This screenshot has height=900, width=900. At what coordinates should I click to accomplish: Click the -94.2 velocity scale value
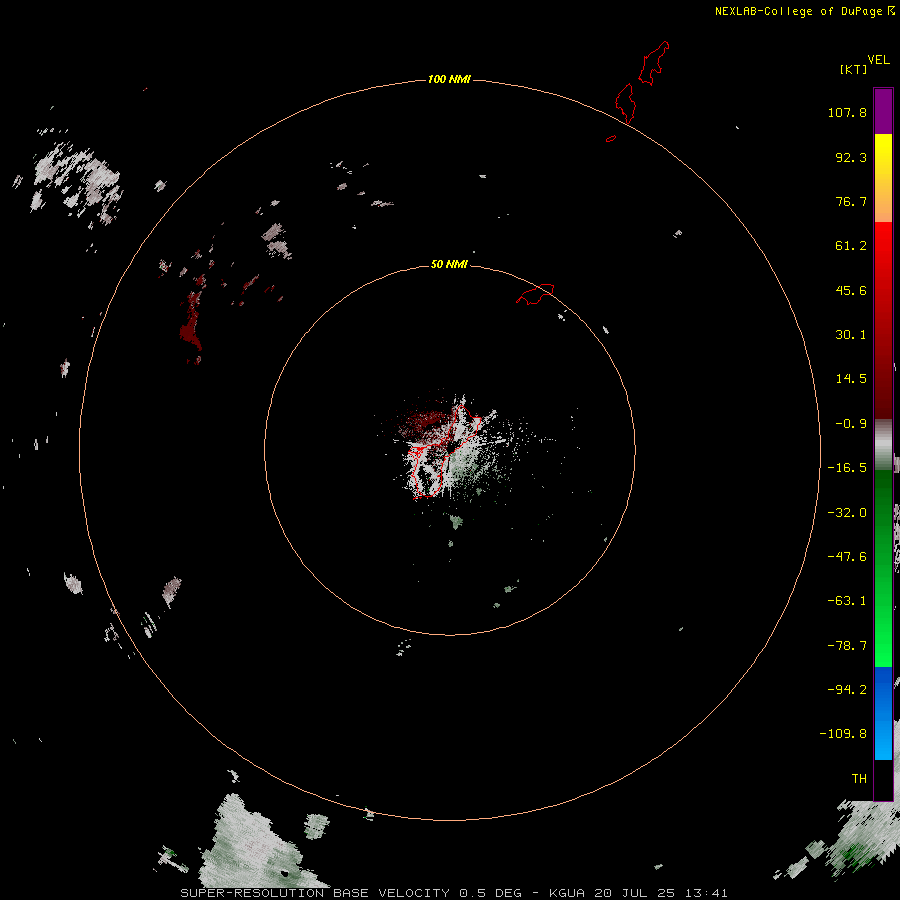point(847,689)
